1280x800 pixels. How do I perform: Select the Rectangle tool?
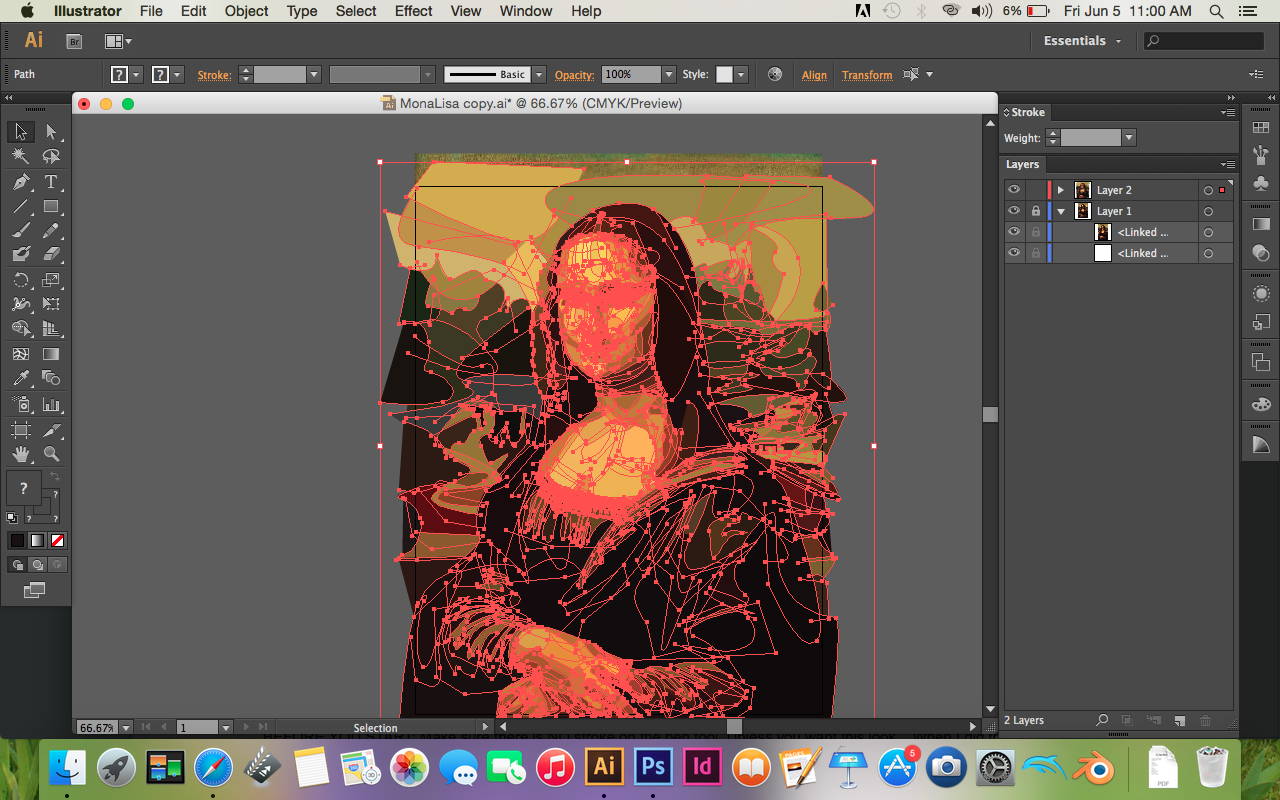coord(51,207)
